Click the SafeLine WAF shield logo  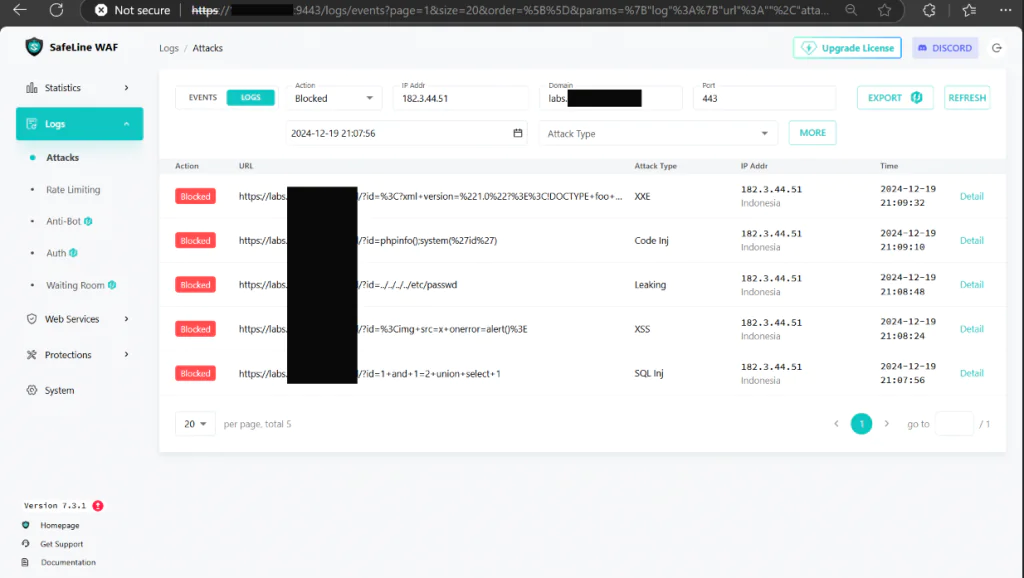pyautogui.click(x=34, y=47)
